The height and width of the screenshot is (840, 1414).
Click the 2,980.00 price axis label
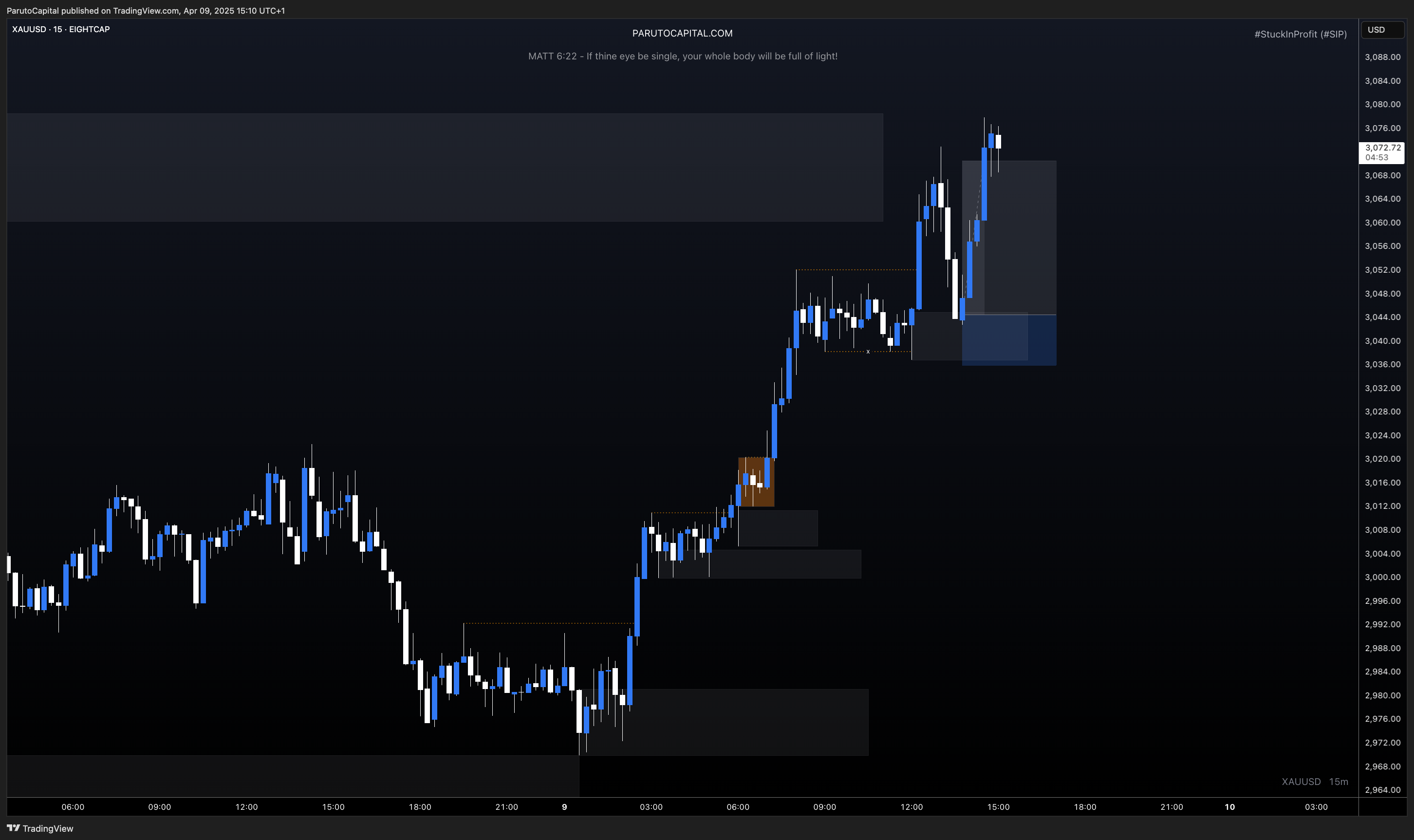click(x=1382, y=695)
